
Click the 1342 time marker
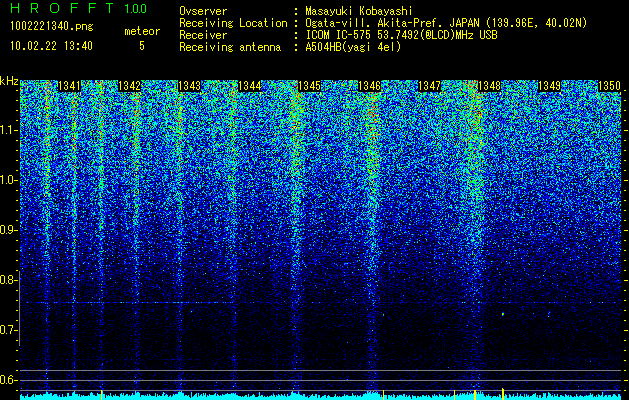click(x=130, y=86)
